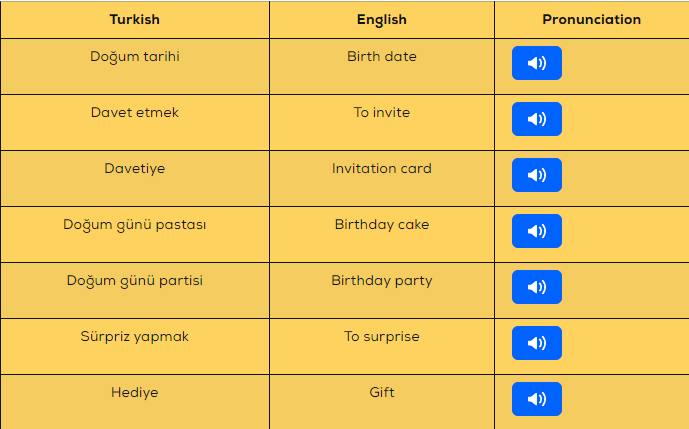Viewport: 689px width, 429px height.
Task: Click the English phrase To surprise
Action: pyautogui.click(x=381, y=337)
